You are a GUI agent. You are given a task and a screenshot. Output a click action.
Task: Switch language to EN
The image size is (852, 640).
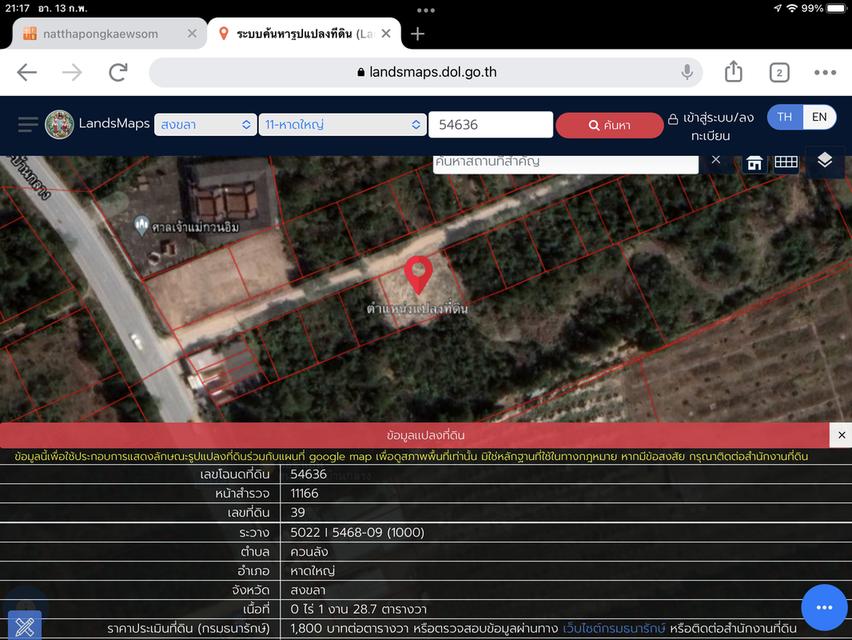819,117
